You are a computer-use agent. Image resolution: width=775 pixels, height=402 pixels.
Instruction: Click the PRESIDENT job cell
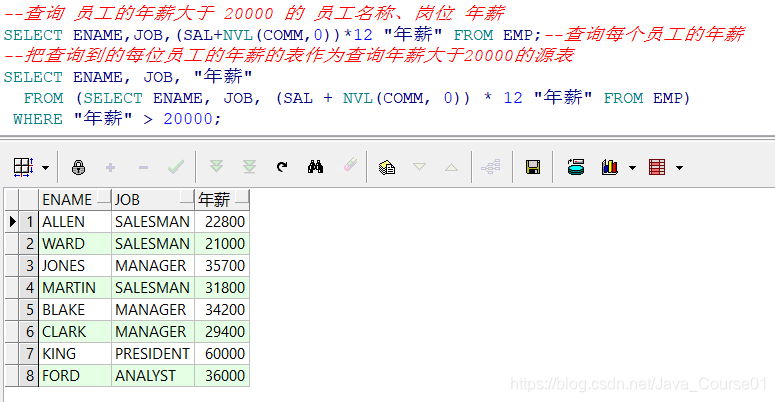(153, 354)
